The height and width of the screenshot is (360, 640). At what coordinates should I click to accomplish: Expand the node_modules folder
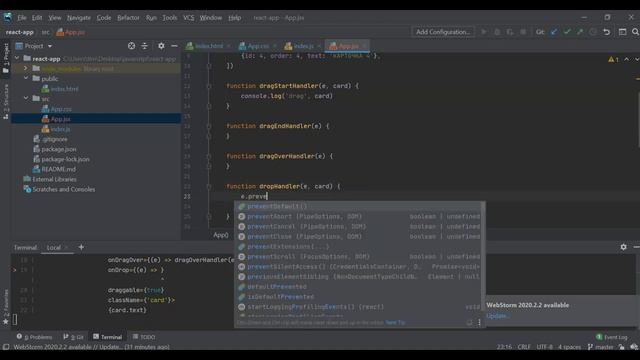point(26,69)
